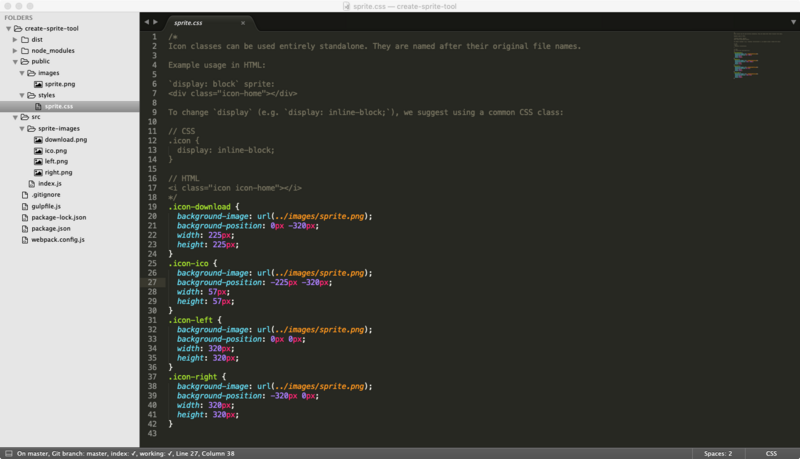Viewport: 800px width, 459px height.
Task: Click the previous tab arrow icon
Action: tap(145, 21)
